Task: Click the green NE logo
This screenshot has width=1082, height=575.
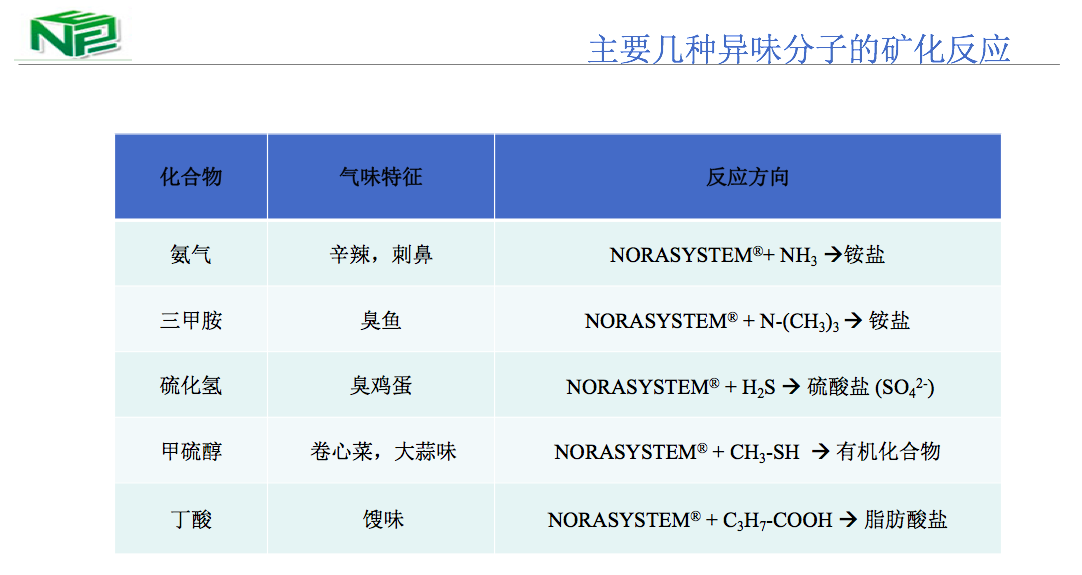Action: click(x=75, y=33)
